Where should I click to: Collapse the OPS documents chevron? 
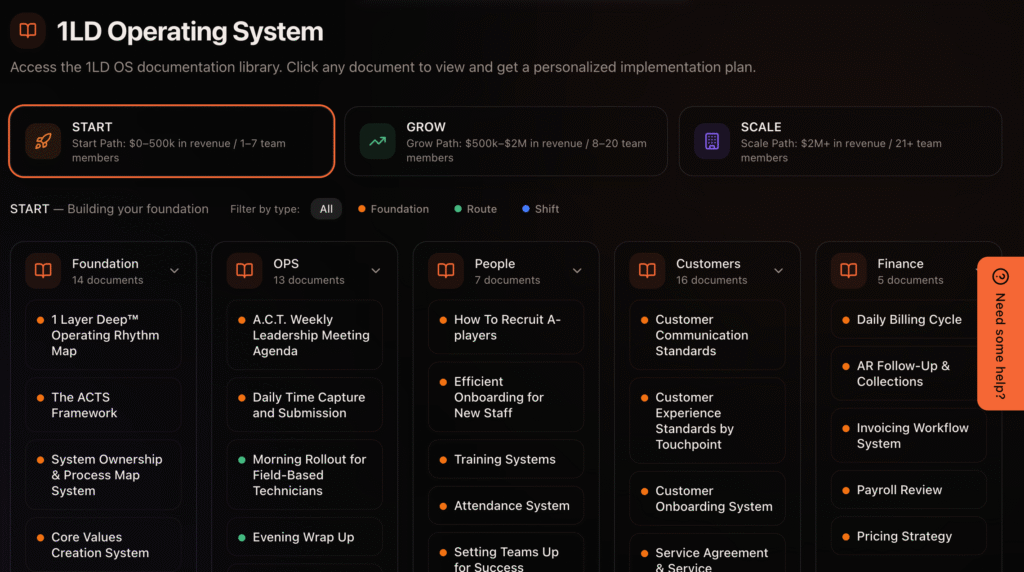click(x=376, y=271)
